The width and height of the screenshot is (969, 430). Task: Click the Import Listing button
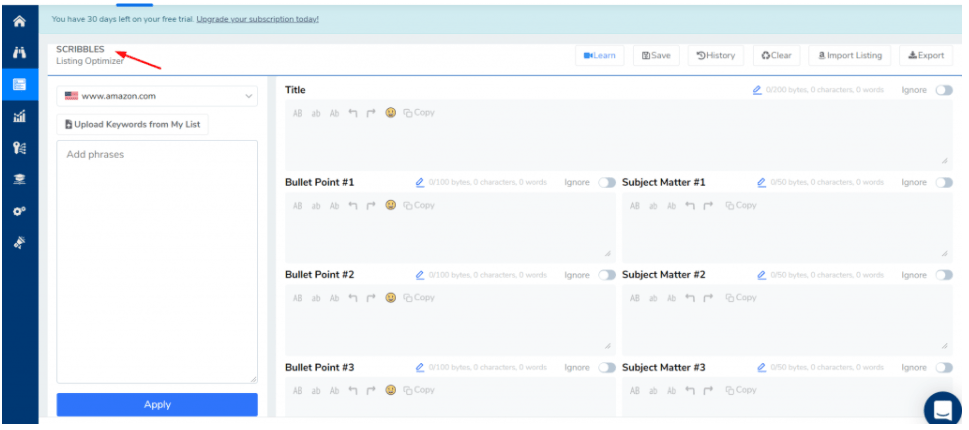(x=850, y=56)
